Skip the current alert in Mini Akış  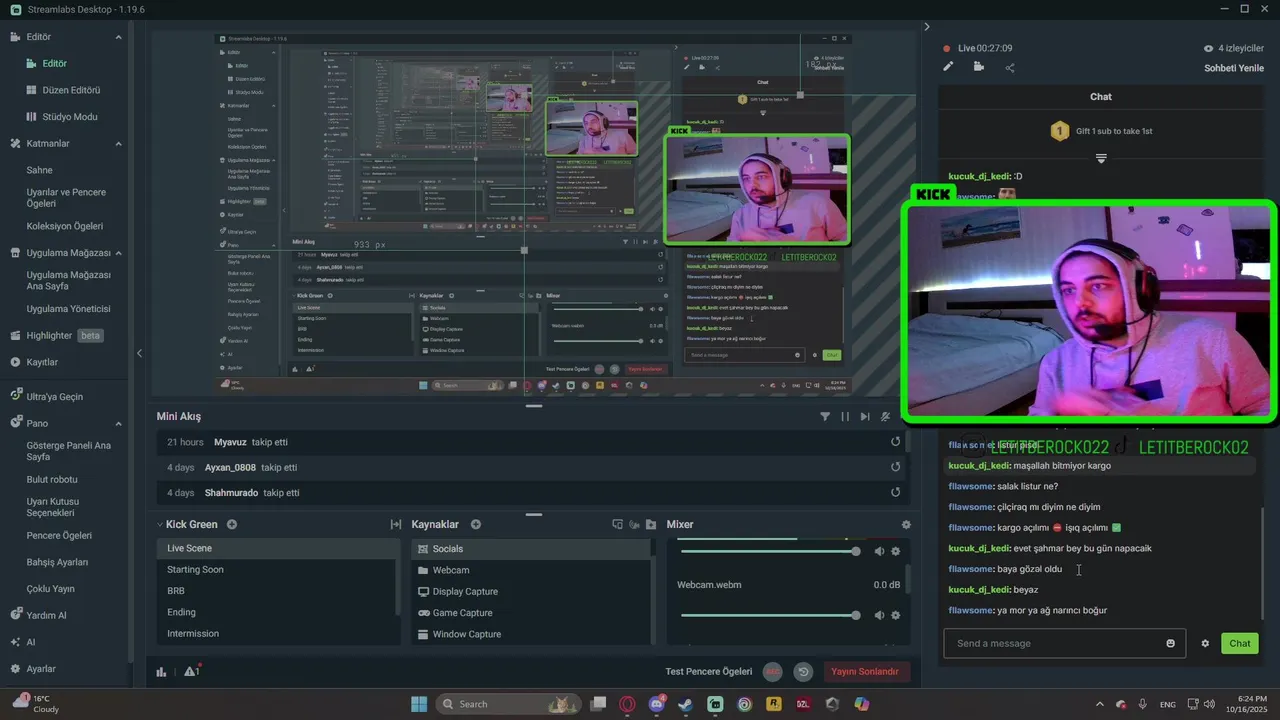pos(865,416)
